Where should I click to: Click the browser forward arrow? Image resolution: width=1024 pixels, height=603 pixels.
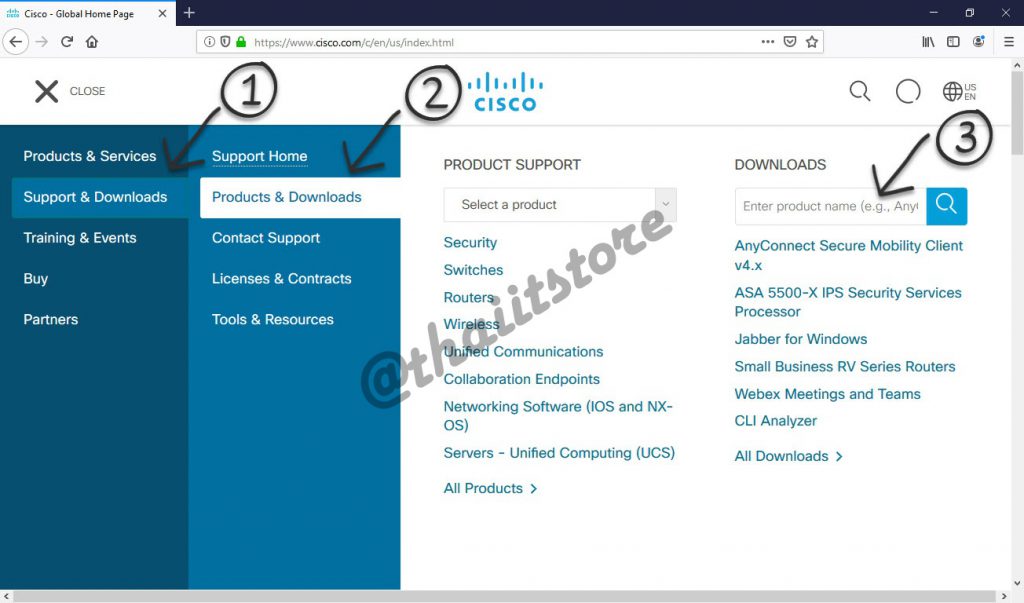point(42,42)
